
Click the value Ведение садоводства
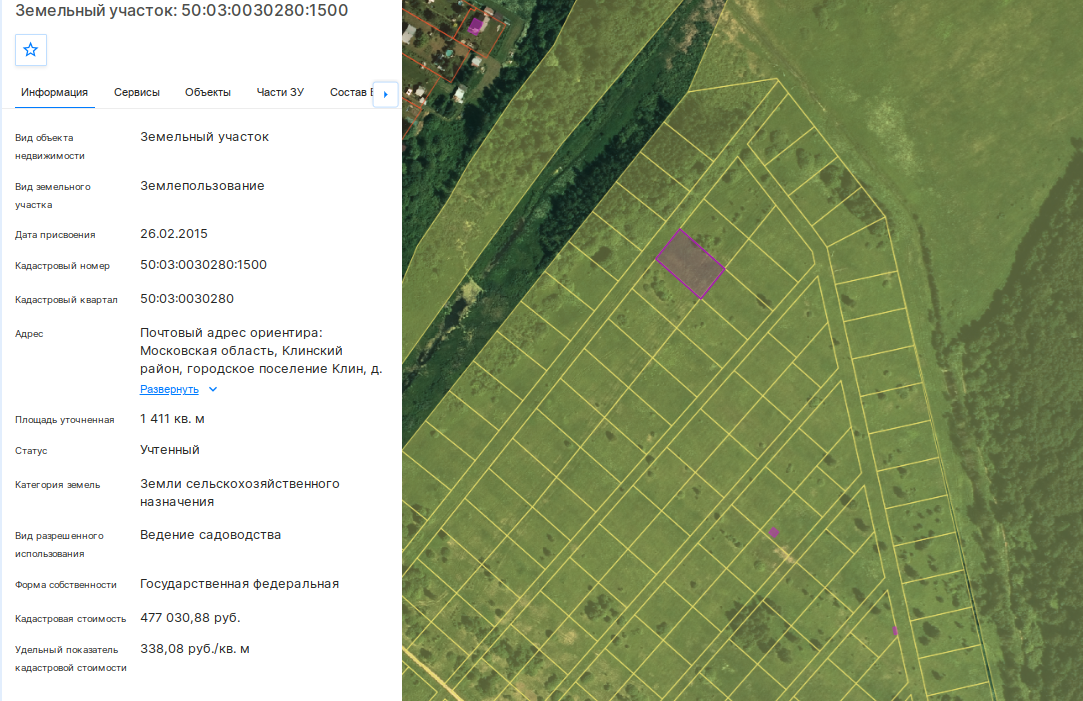tap(211, 535)
